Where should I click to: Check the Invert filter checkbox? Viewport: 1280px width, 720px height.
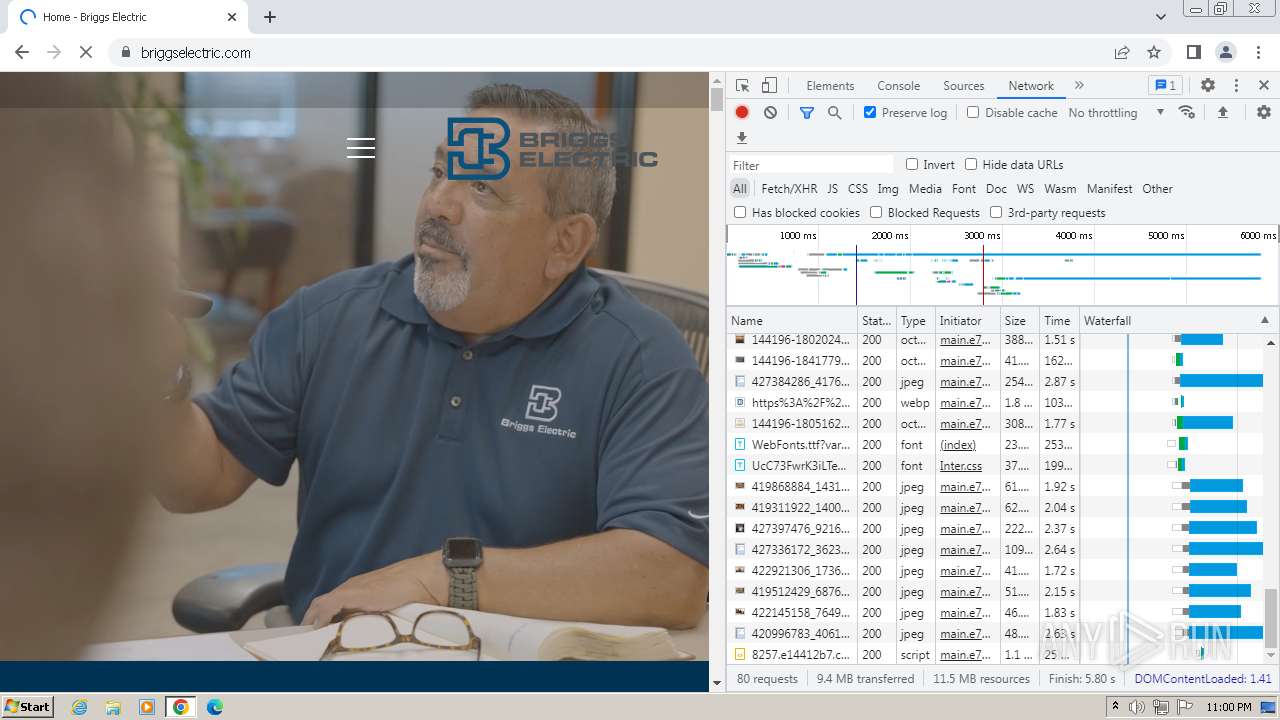point(912,165)
